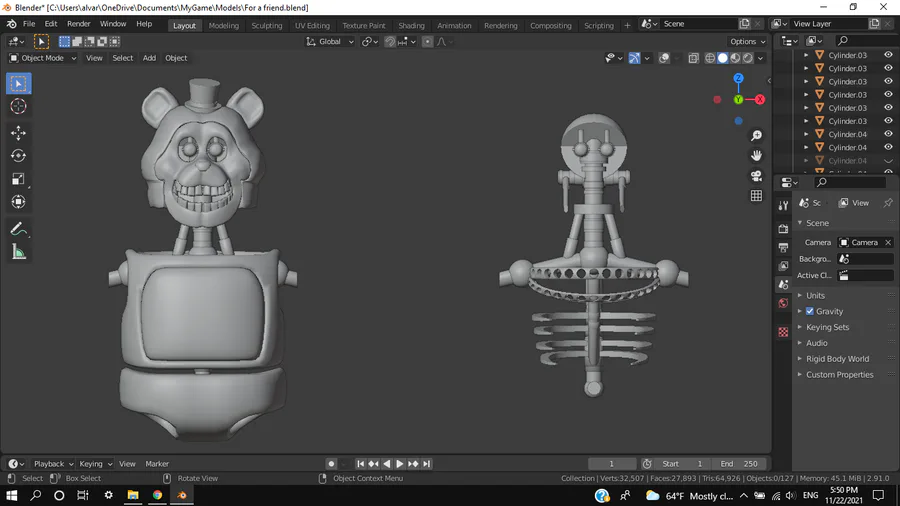Open the viewport shading options arrow

761,58
